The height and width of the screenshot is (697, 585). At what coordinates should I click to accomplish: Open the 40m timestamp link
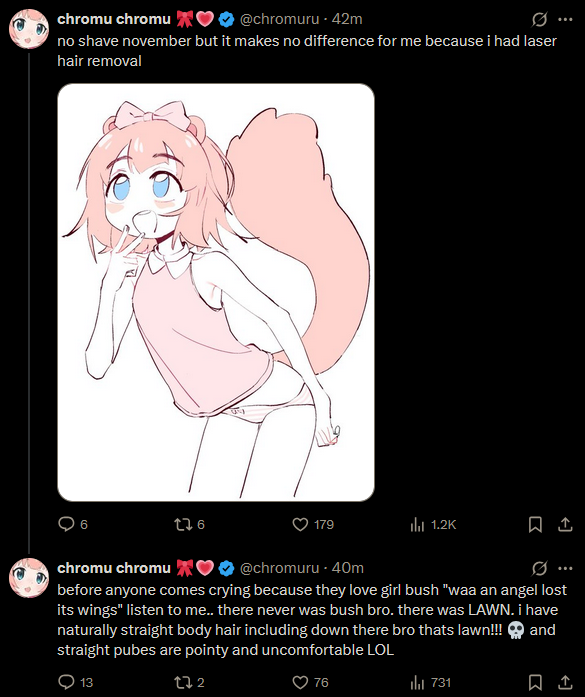348,568
